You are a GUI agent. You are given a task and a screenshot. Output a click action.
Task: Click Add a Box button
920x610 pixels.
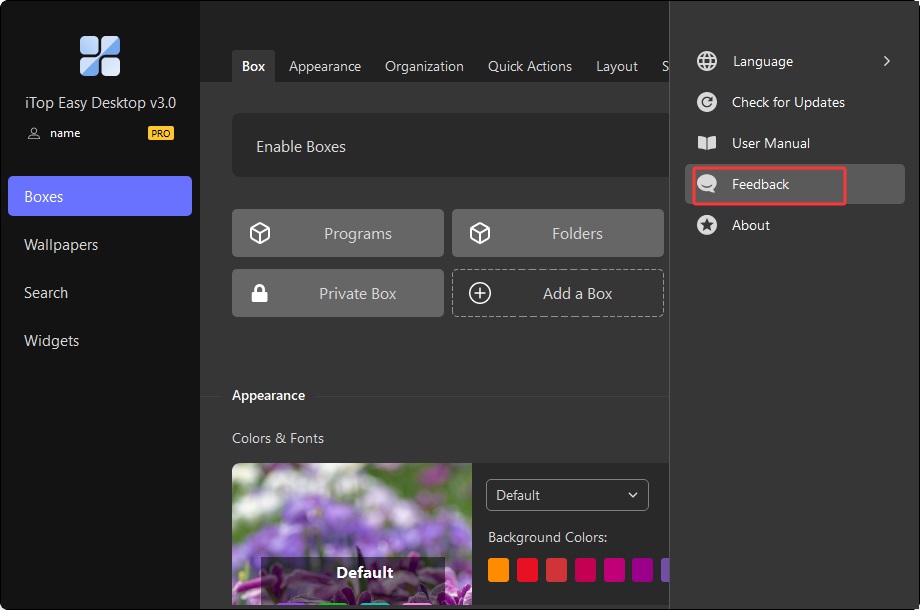pos(558,293)
